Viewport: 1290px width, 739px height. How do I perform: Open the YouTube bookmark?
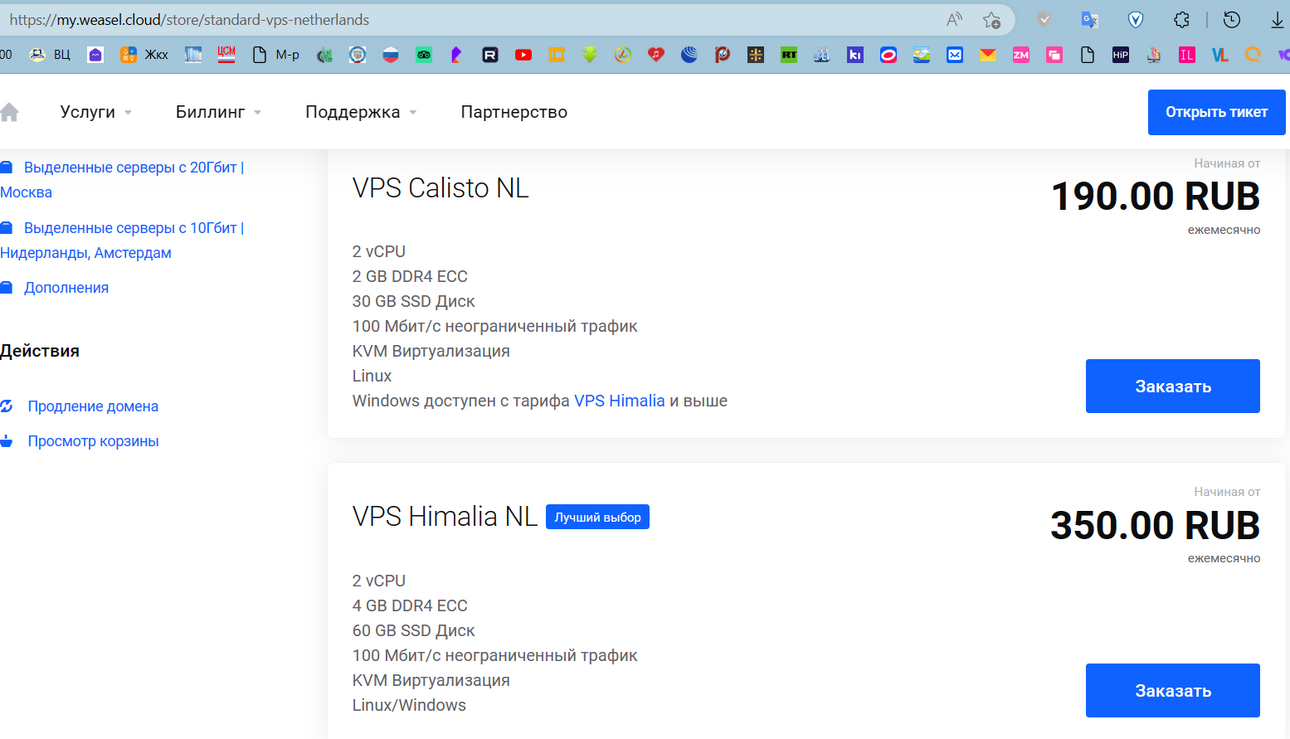click(523, 55)
